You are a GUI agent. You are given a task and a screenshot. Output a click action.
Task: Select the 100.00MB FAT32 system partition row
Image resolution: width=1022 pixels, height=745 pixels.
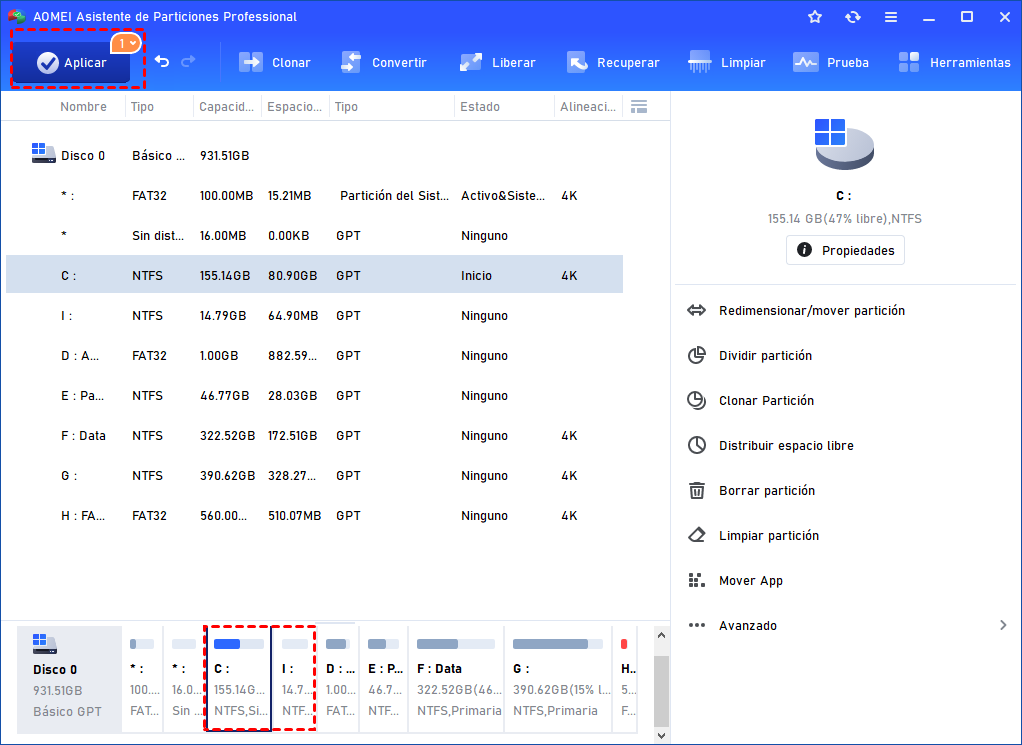[x=314, y=196]
